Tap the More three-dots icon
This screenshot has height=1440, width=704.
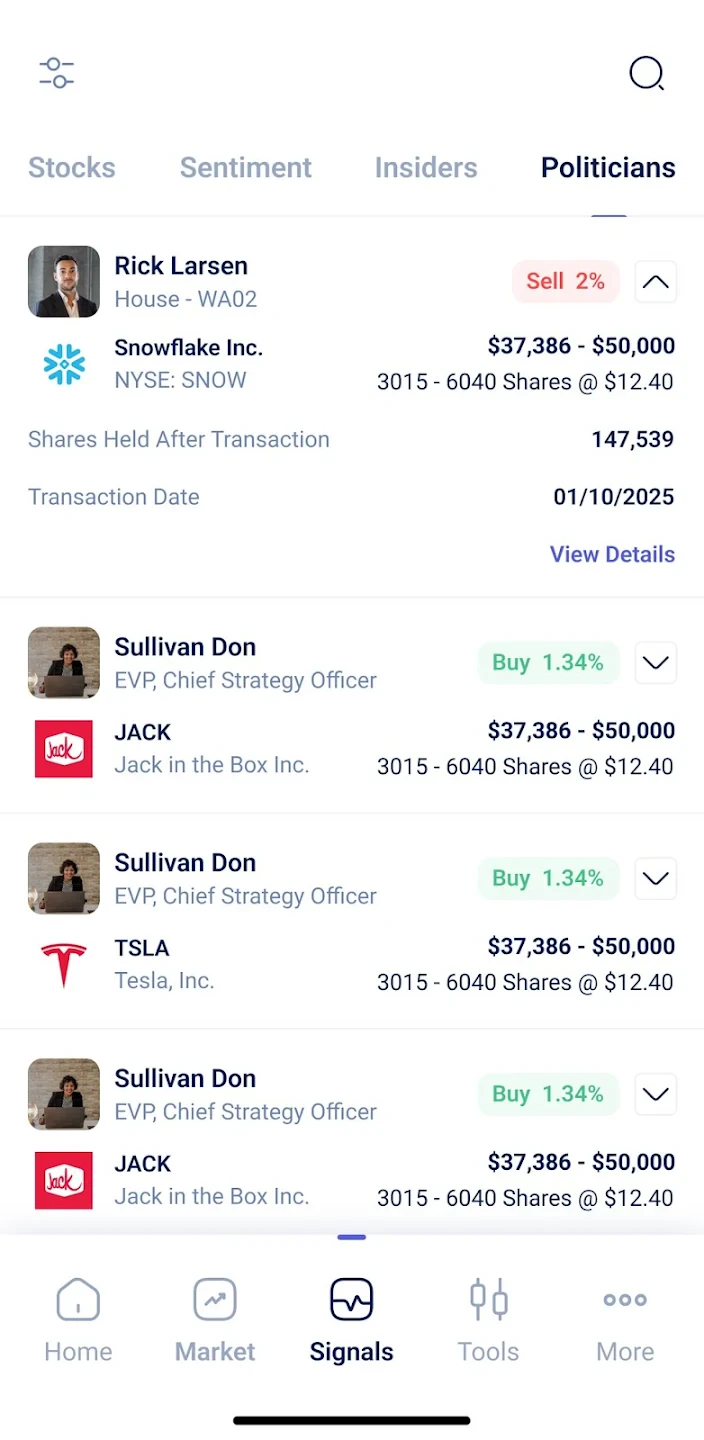(625, 1300)
